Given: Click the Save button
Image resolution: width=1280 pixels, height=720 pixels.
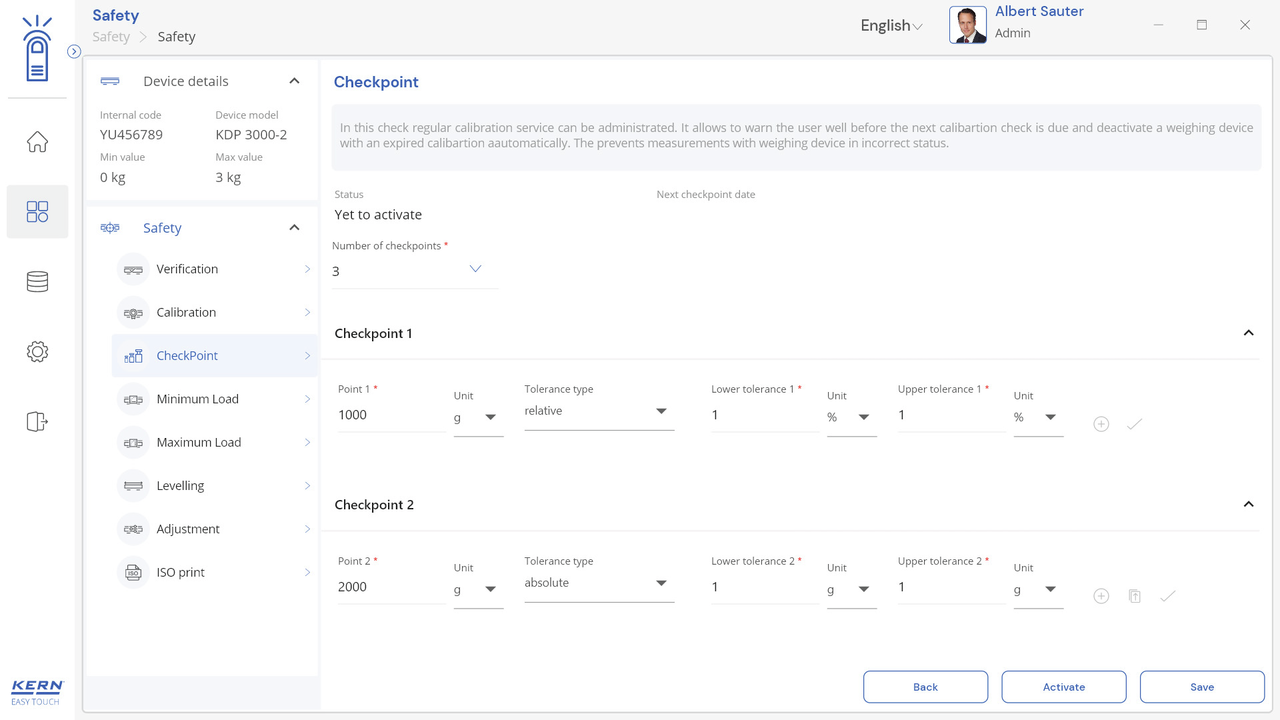Looking at the screenshot, I should tap(1201, 687).
